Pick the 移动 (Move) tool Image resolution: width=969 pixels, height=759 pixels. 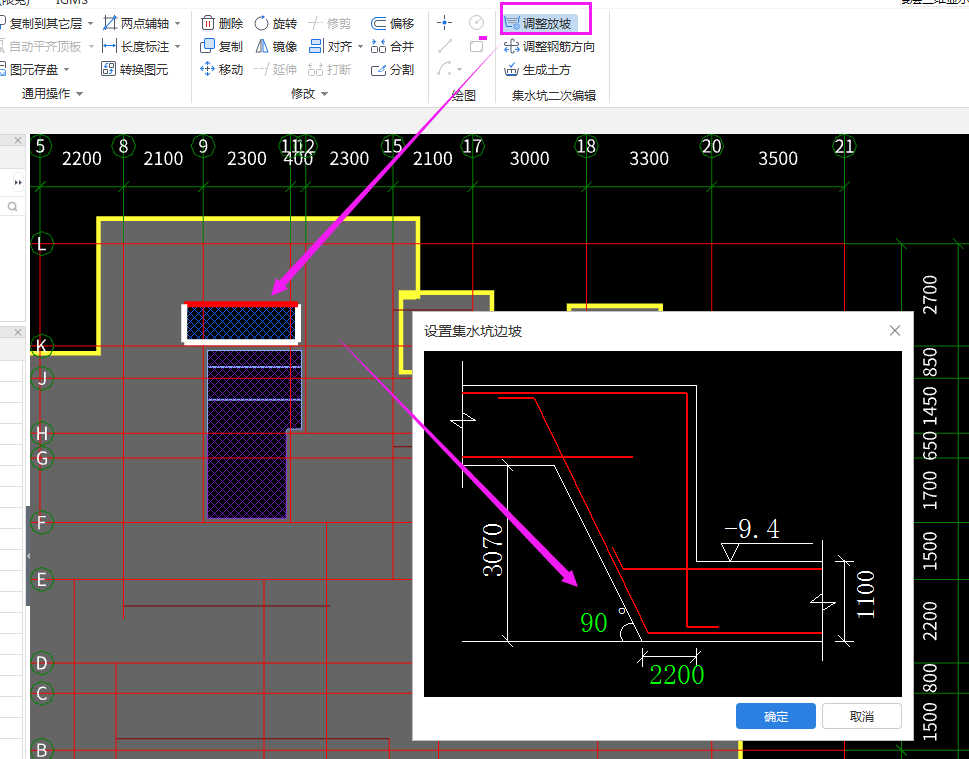[222, 69]
